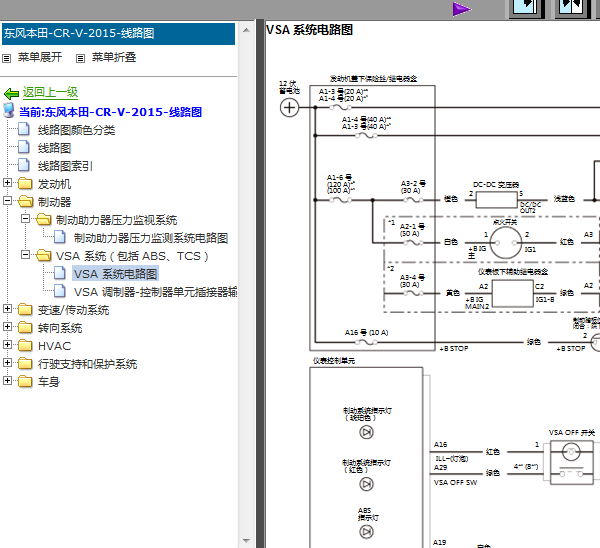The width and height of the screenshot is (600, 548).
Task: Expand the 转向系统 tree node
Action: (7, 326)
